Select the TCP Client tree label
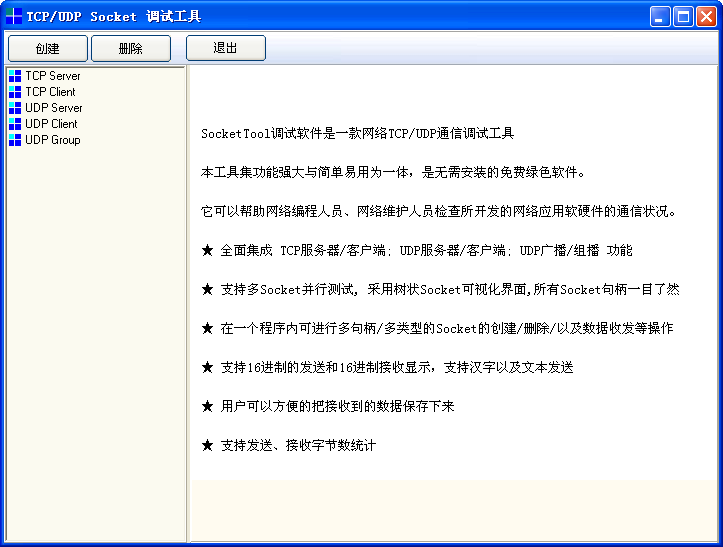The width and height of the screenshot is (723, 547). (50, 92)
